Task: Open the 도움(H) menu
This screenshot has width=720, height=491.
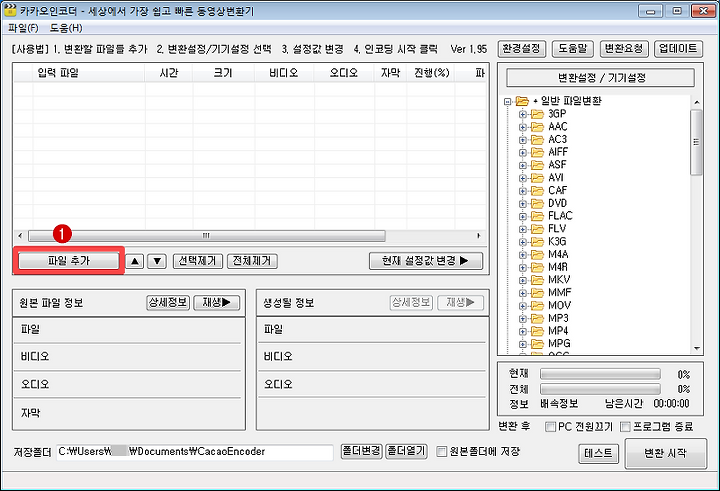Action: [66, 28]
